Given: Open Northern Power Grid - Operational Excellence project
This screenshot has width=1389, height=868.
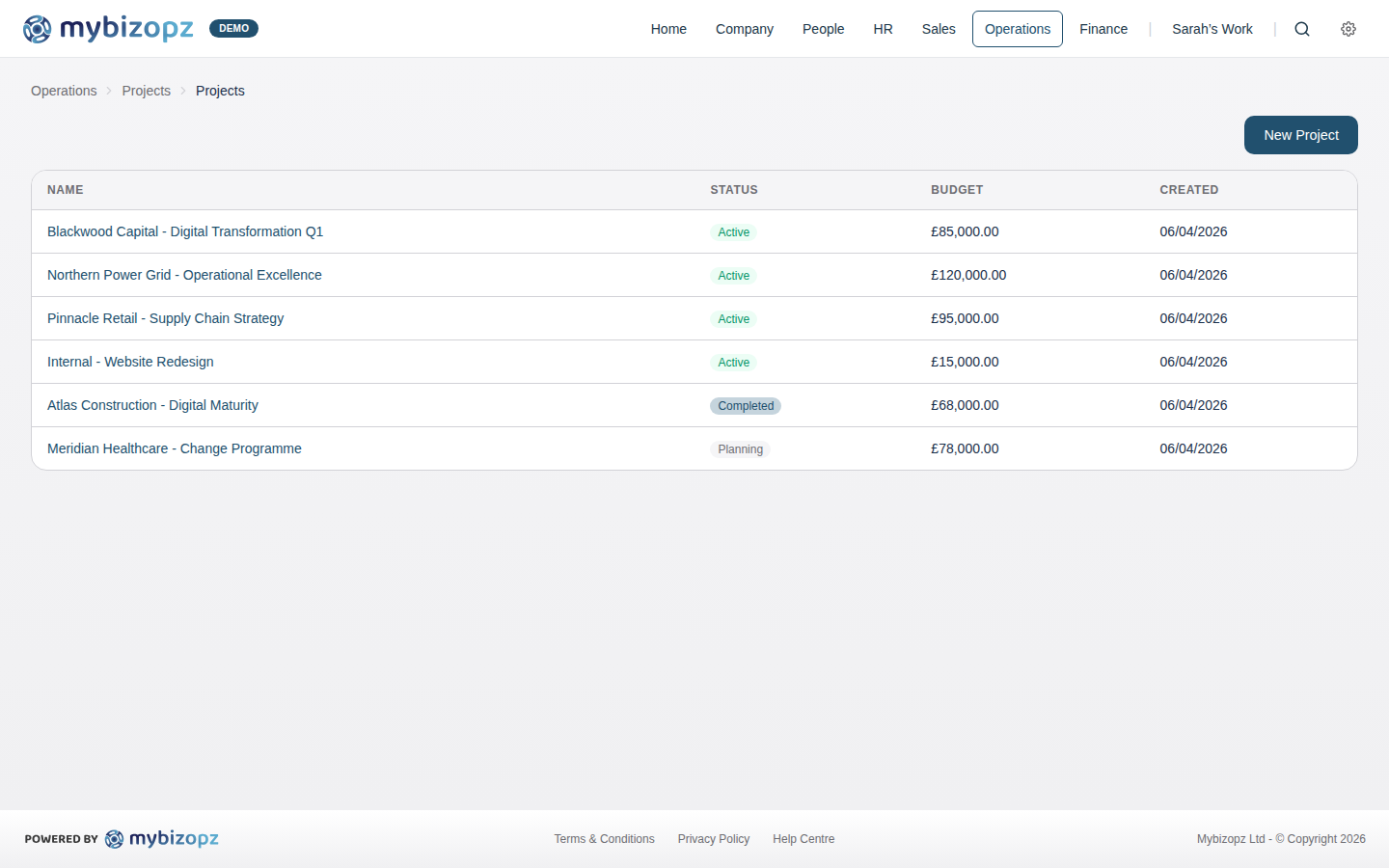Looking at the screenshot, I should tap(184, 275).
